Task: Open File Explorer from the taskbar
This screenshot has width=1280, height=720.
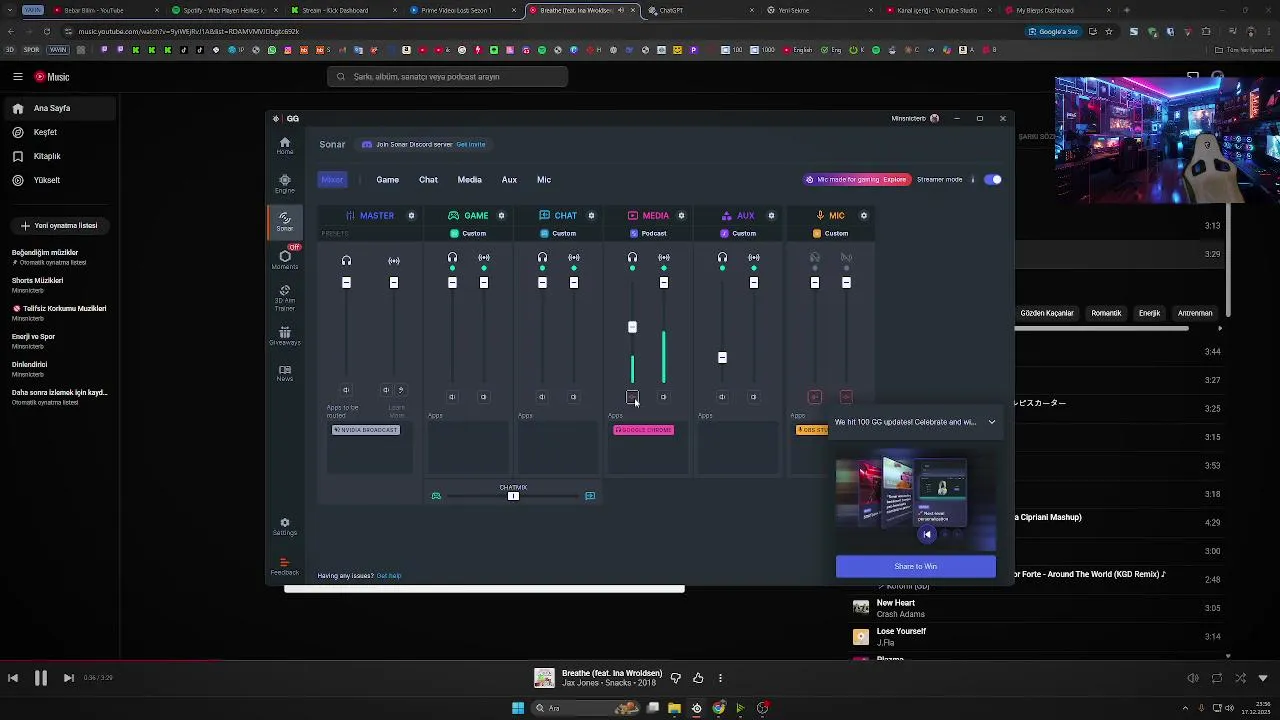Action: click(674, 708)
